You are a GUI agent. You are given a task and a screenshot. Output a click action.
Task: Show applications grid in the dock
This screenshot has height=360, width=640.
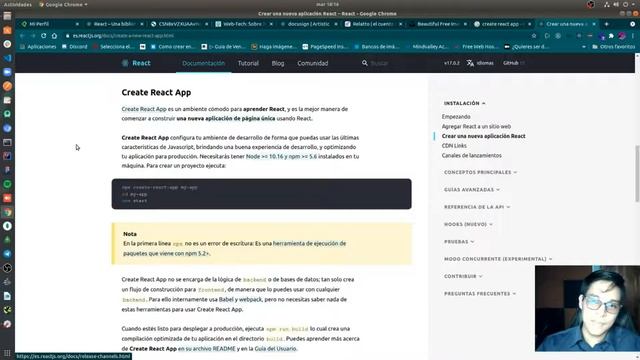(x=7, y=353)
